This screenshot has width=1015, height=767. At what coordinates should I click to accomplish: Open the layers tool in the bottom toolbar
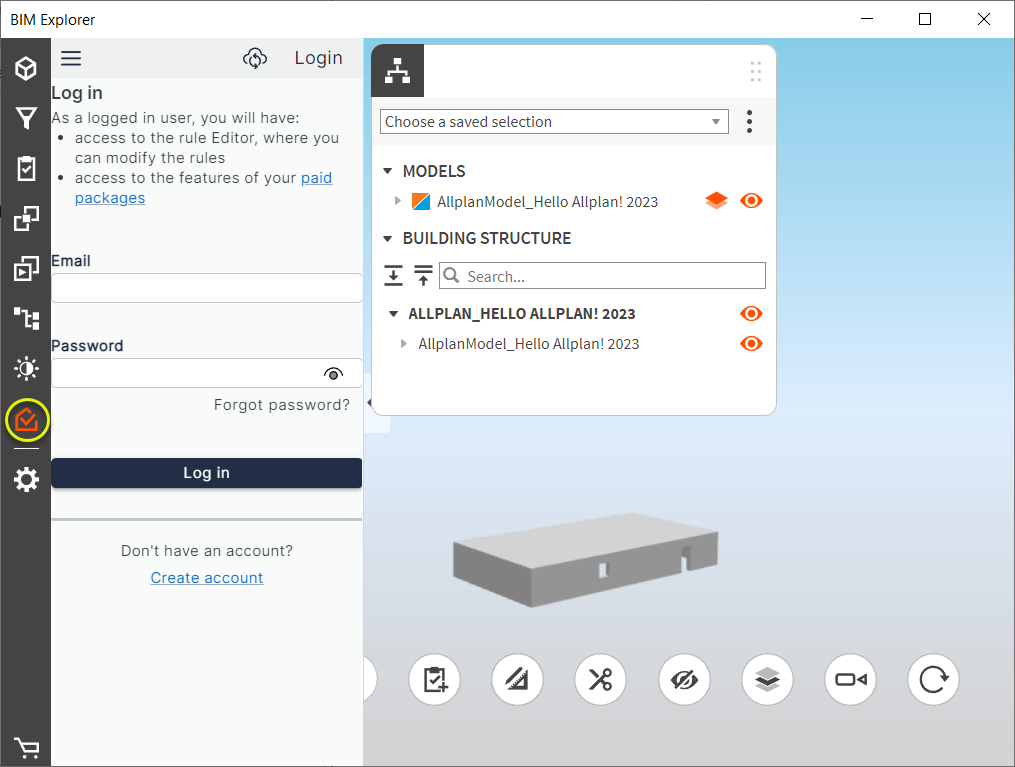(767, 679)
